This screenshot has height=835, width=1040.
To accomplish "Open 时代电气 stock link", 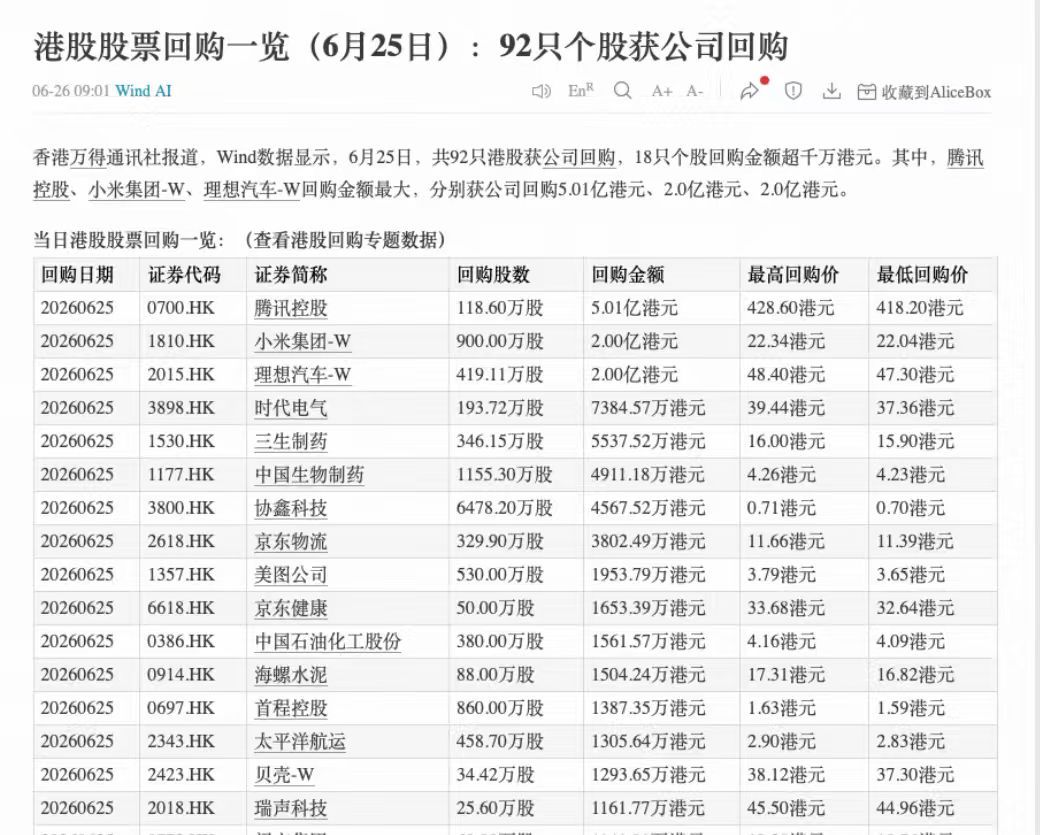I will (291, 408).
